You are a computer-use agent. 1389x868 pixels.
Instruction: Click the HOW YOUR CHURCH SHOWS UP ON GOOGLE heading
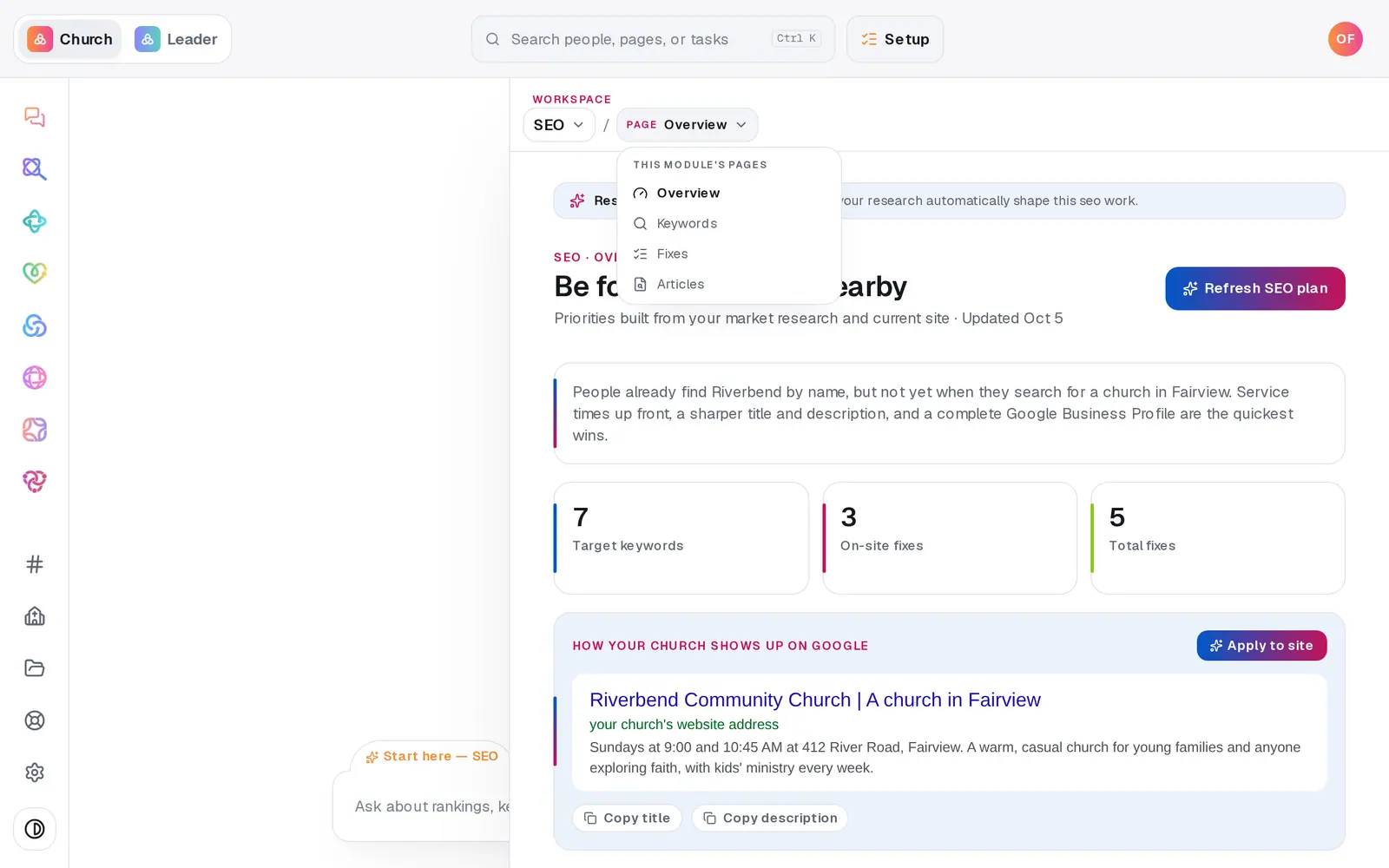point(721,646)
